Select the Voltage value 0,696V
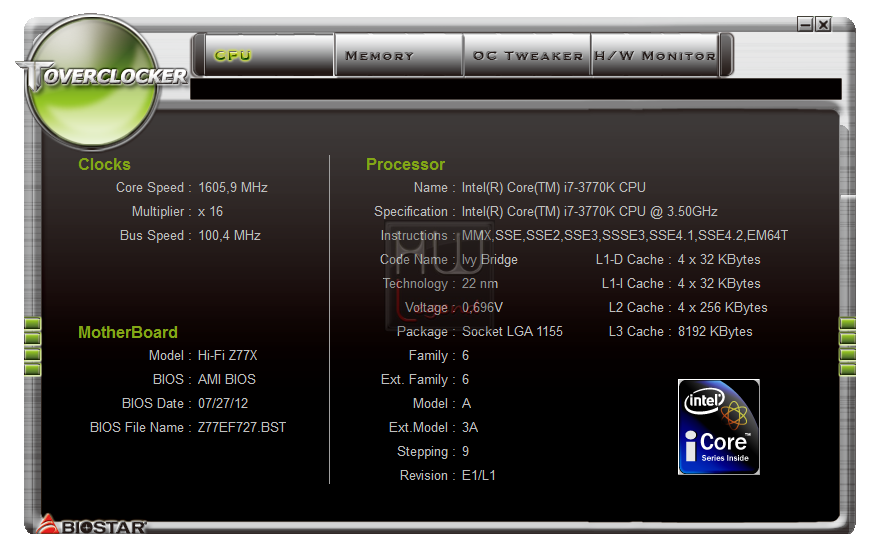The width and height of the screenshot is (879, 553). pyautogui.click(x=482, y=308)
